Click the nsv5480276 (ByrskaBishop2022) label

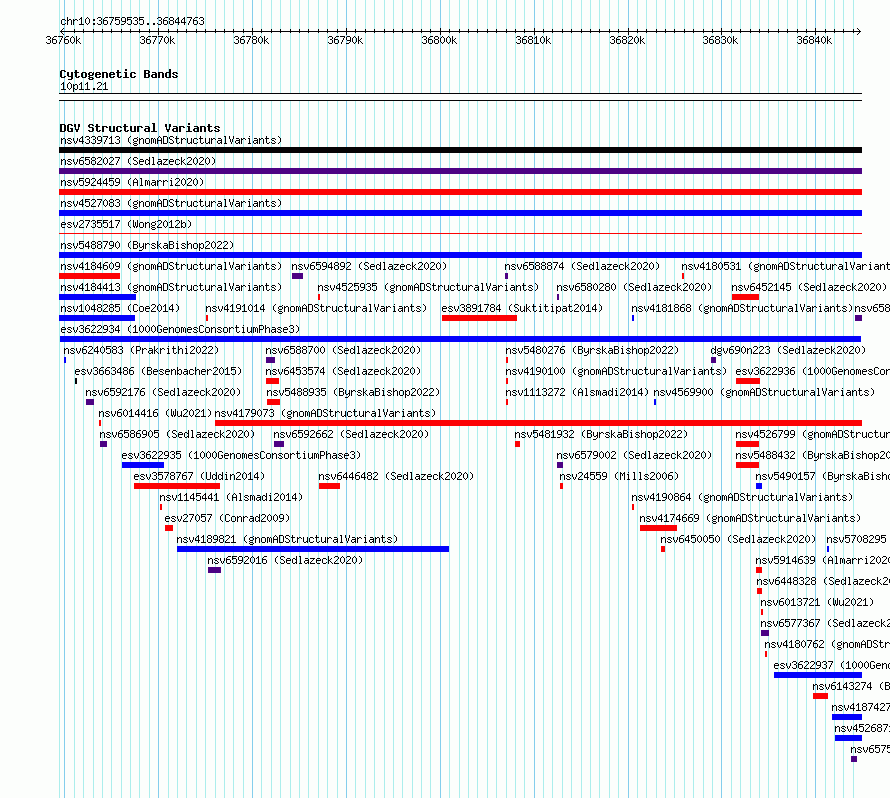click(x=592, y=350)
